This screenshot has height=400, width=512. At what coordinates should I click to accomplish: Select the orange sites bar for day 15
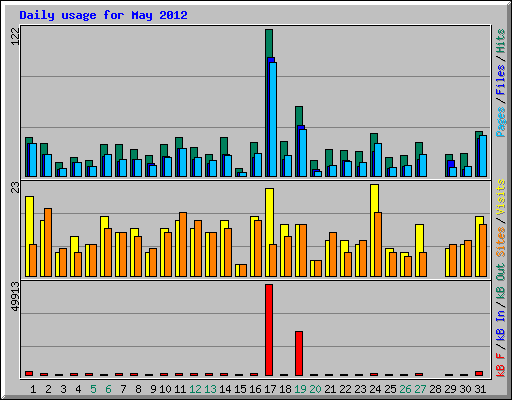click(x=243, y=270)
